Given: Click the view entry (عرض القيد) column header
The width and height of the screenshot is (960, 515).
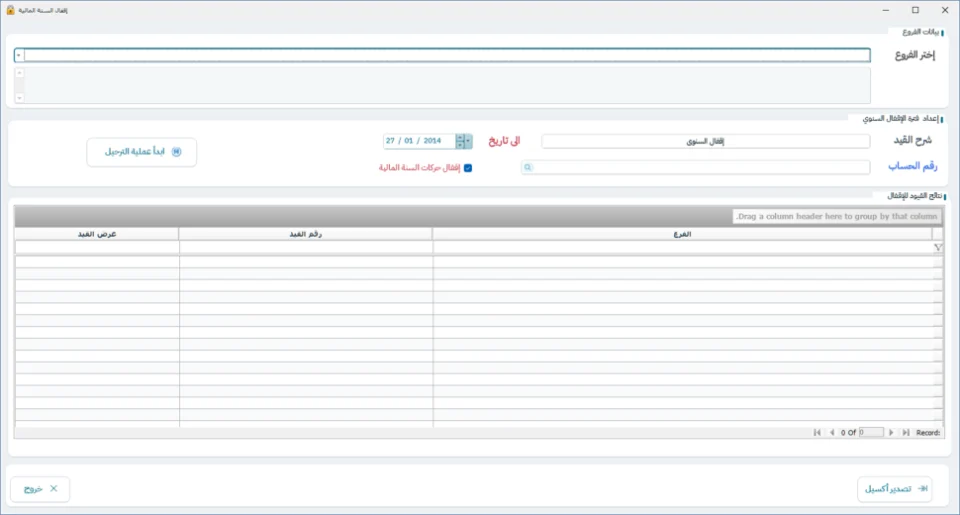Looking at the screenshot, I should pos(97,234).
